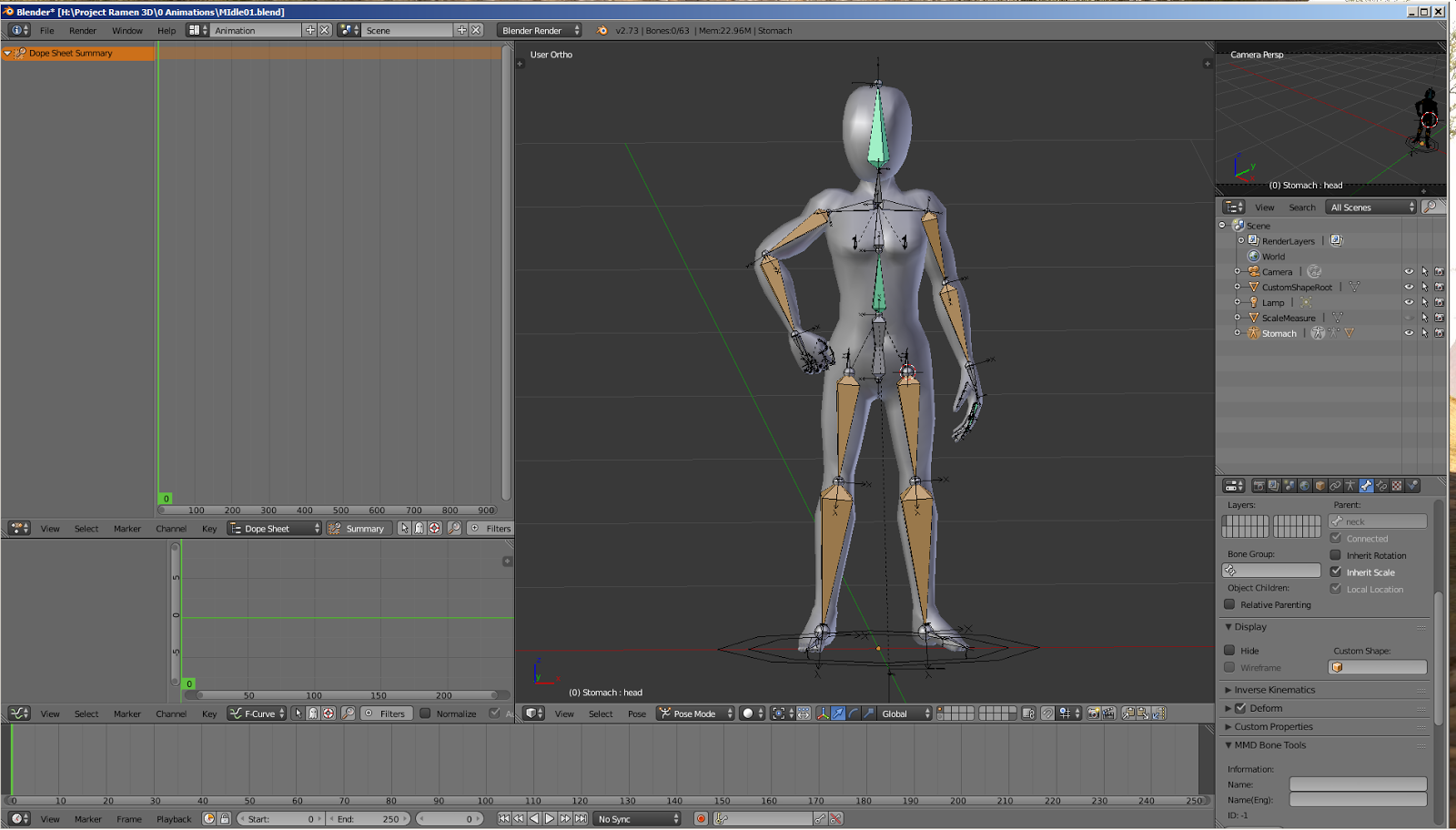Paste the pose from buffer

coord(1144,714)
